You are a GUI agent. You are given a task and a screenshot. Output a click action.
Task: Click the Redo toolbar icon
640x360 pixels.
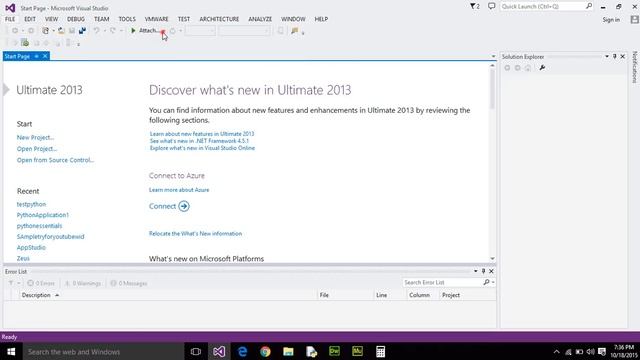pos(113,31)
